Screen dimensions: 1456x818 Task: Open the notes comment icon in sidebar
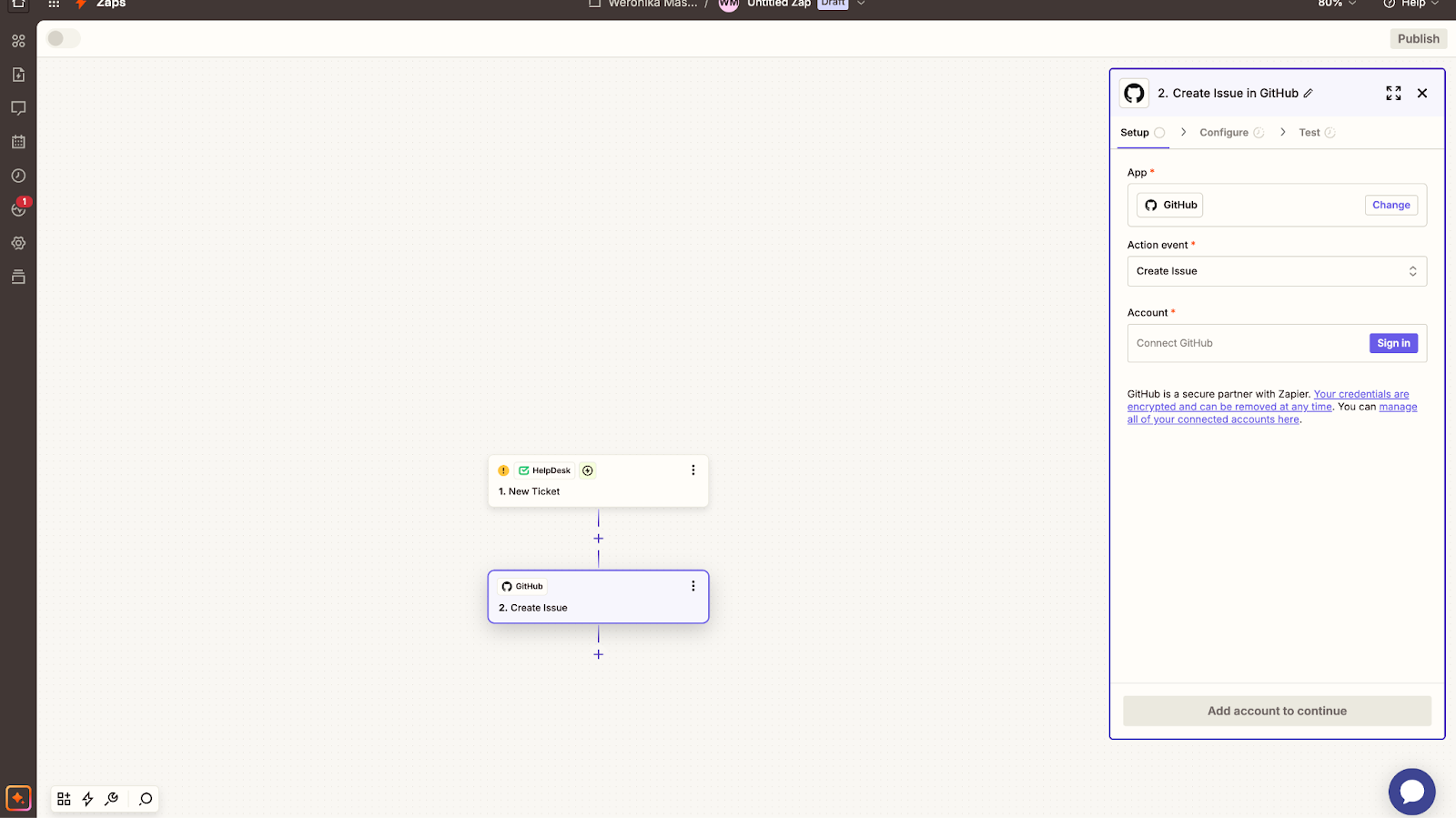click(x=18, y=108)
